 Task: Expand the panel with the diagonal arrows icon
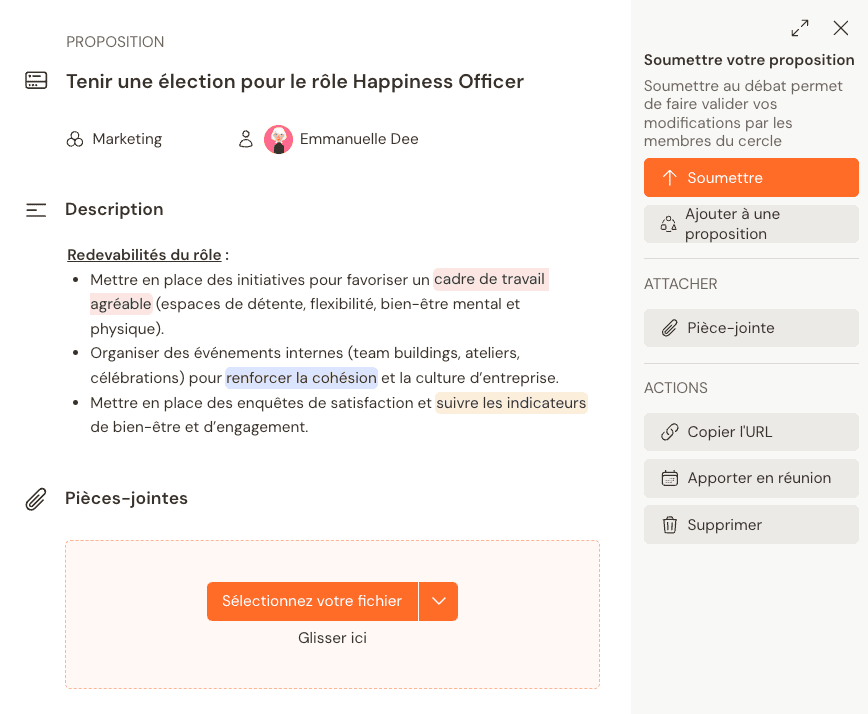pos(799,28)
